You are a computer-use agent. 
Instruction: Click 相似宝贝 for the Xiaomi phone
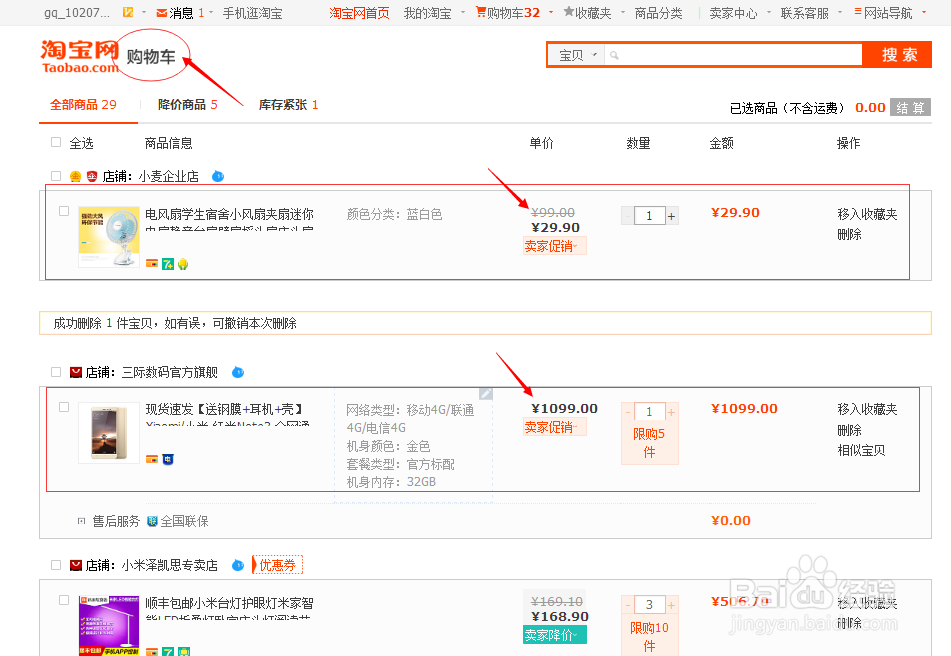coord(861,450)
